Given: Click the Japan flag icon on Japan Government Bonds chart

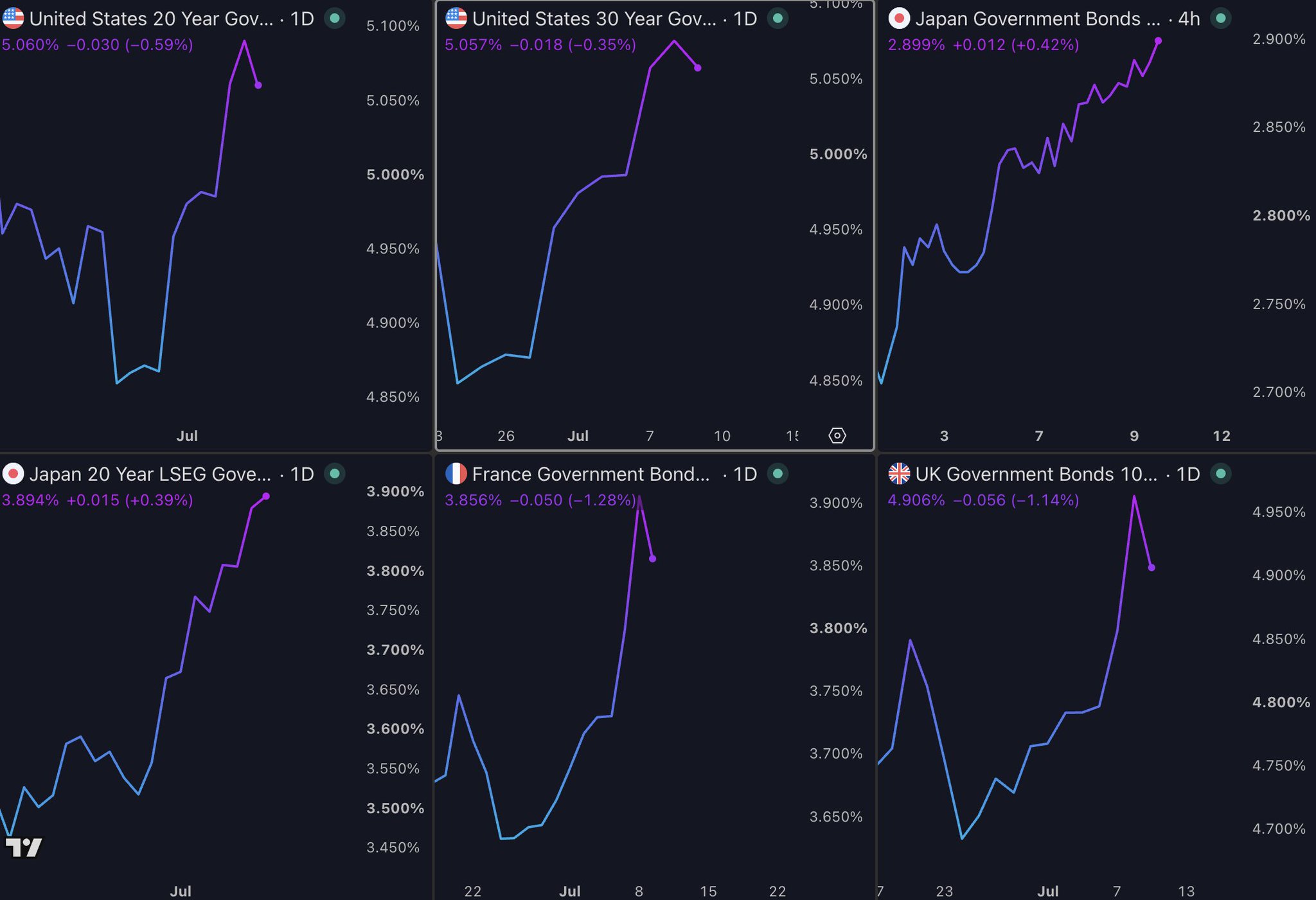Looking at the screenshot, I should (899, 19).
